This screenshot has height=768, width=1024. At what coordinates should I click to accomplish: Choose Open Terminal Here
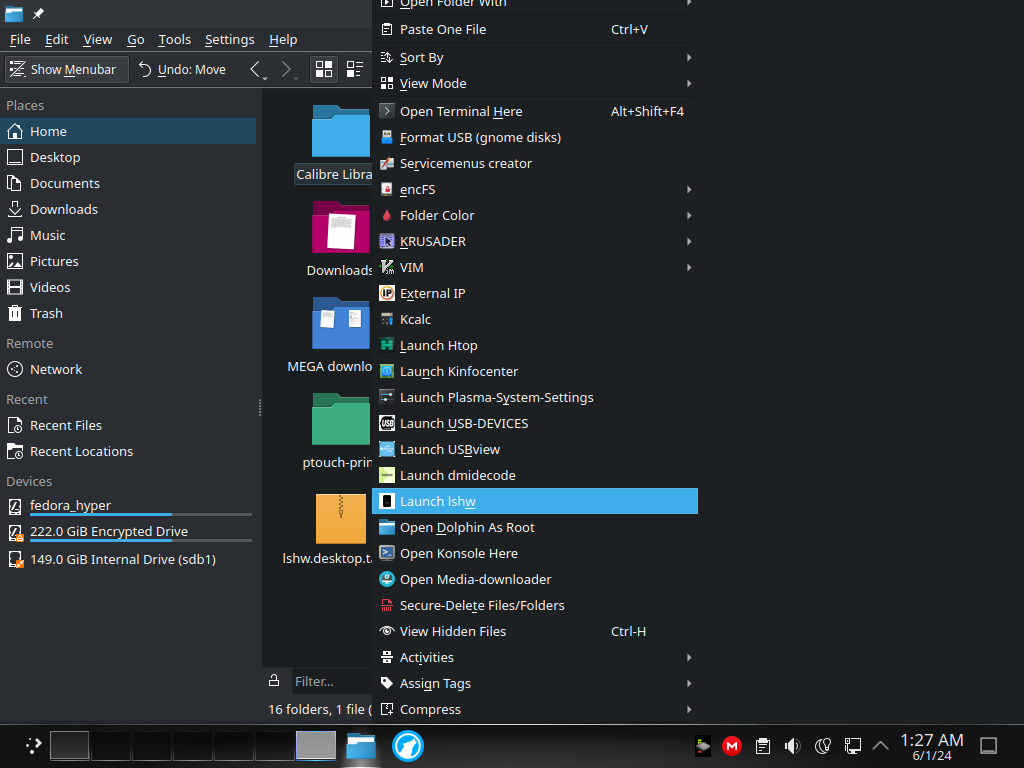534,112
